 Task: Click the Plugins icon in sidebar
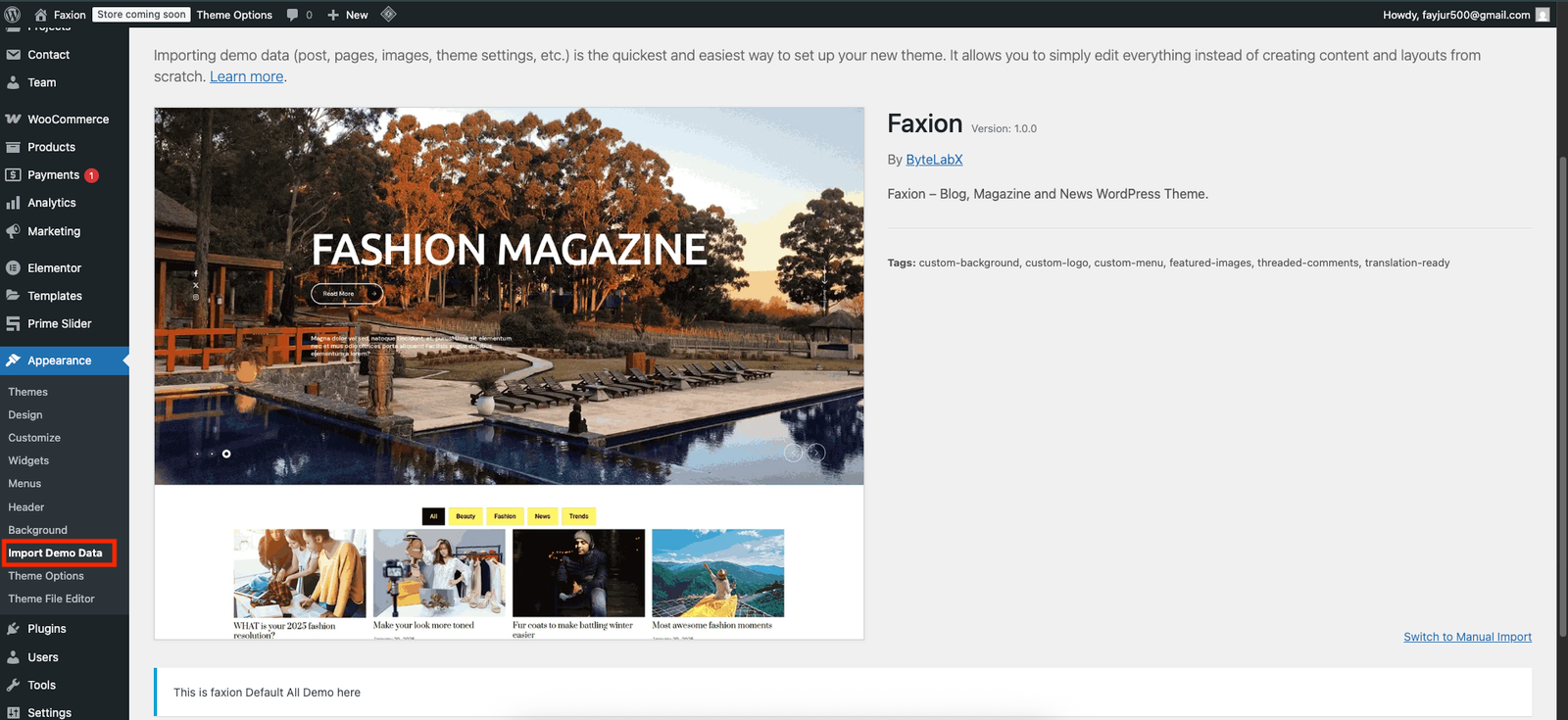pos(13,629)
